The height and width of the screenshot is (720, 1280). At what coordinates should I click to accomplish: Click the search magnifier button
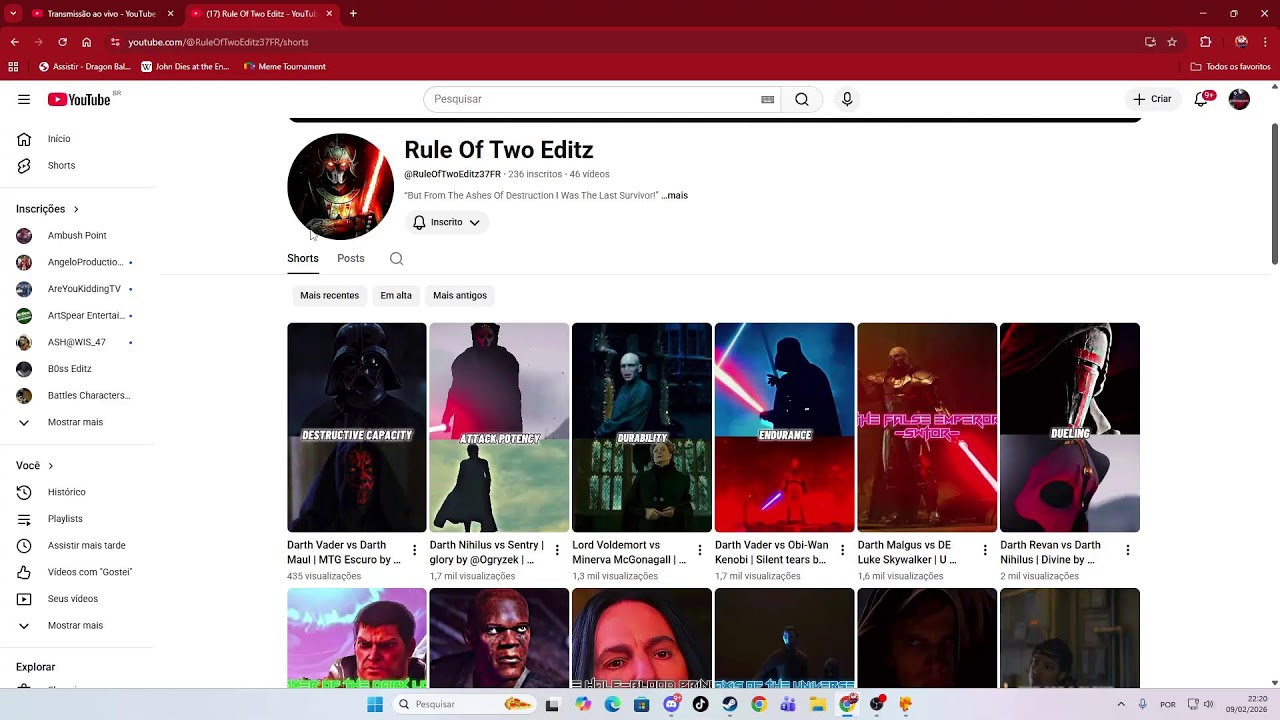click(802, 99)
